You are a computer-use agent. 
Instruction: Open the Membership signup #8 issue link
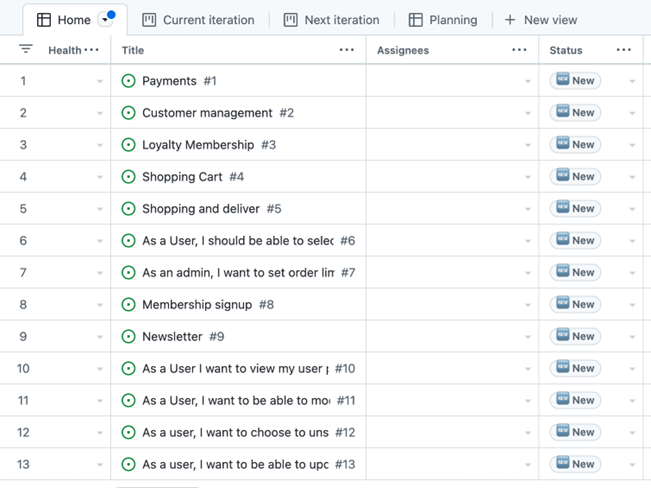point(208,304)
